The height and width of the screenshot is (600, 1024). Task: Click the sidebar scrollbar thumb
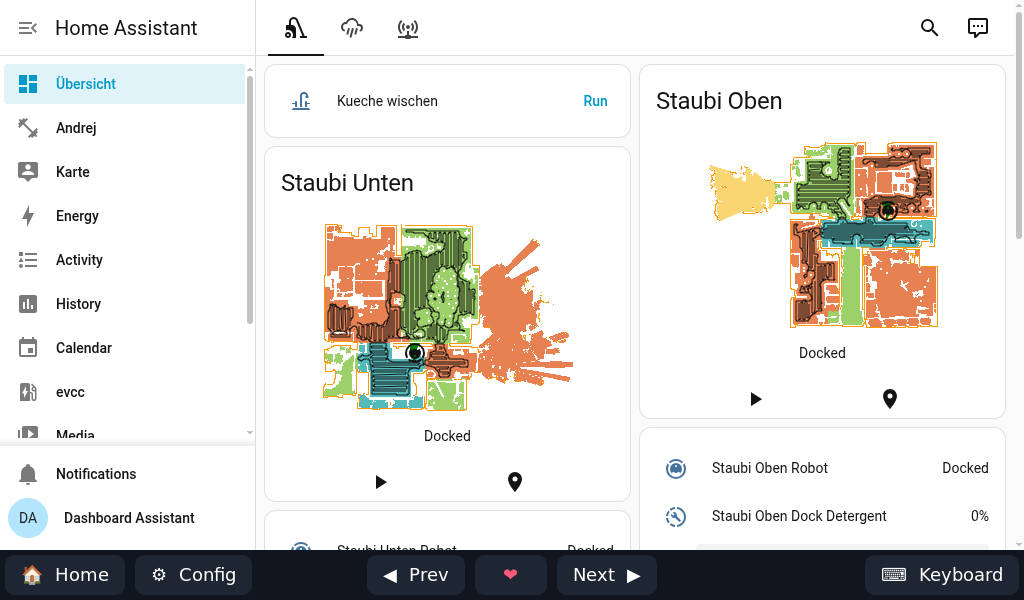pos(249,199)
